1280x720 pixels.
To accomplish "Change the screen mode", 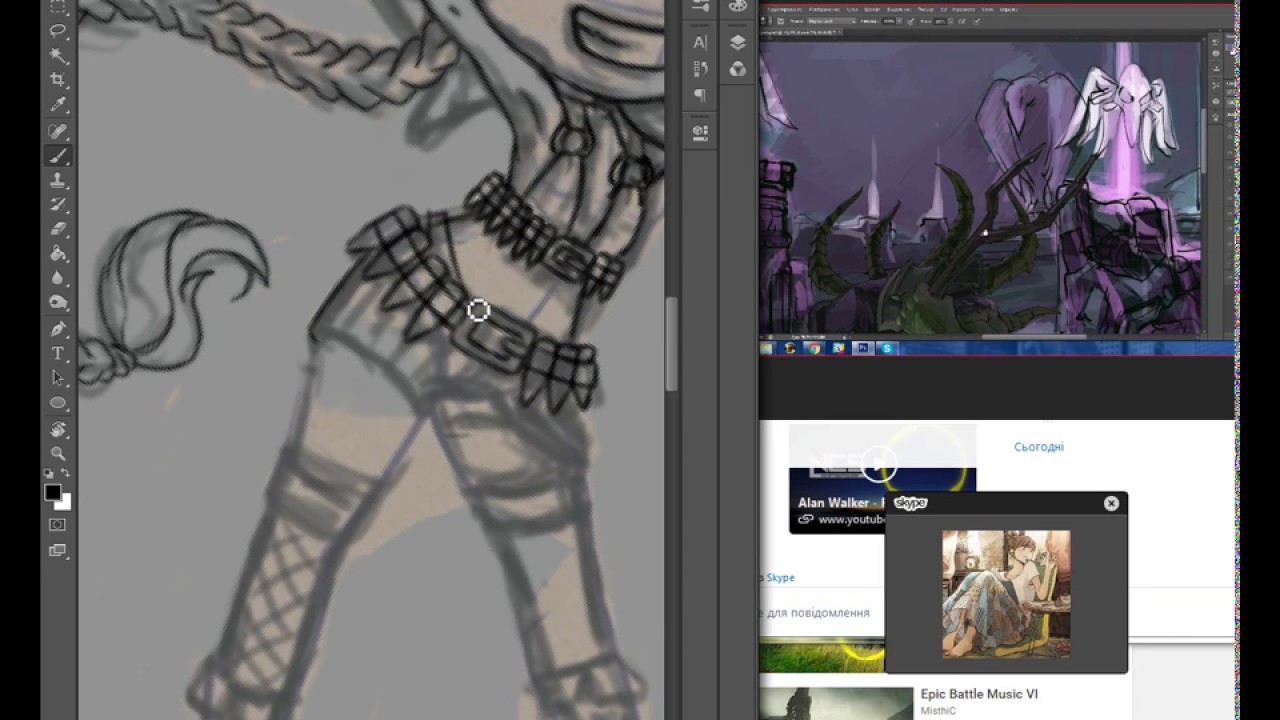I will [58, 550].
